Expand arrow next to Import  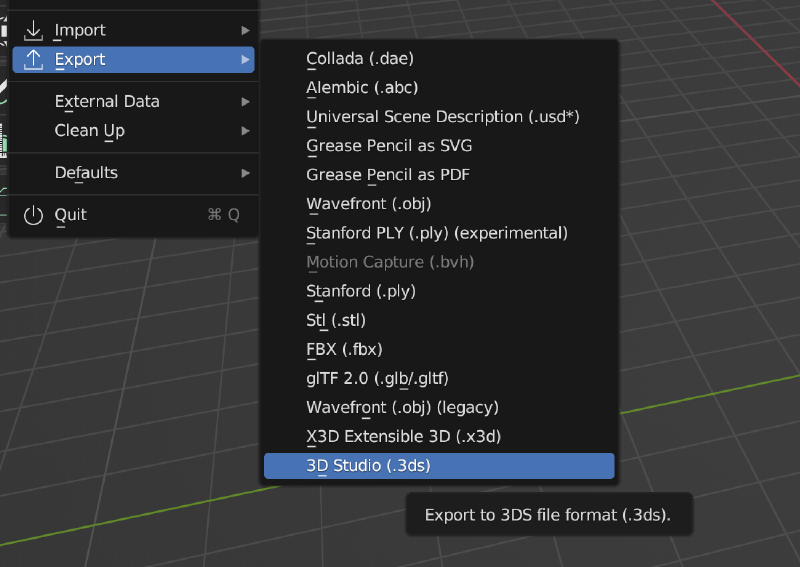point(245,31)
